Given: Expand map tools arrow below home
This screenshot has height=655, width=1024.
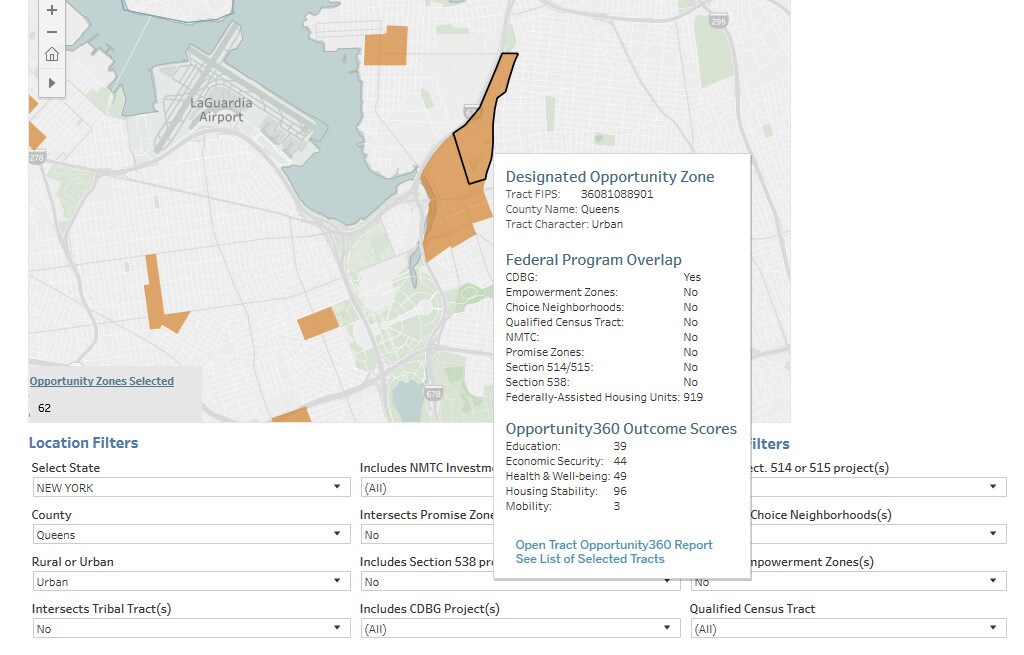Looking at the screenshot, I should click(x=52, y=82).
